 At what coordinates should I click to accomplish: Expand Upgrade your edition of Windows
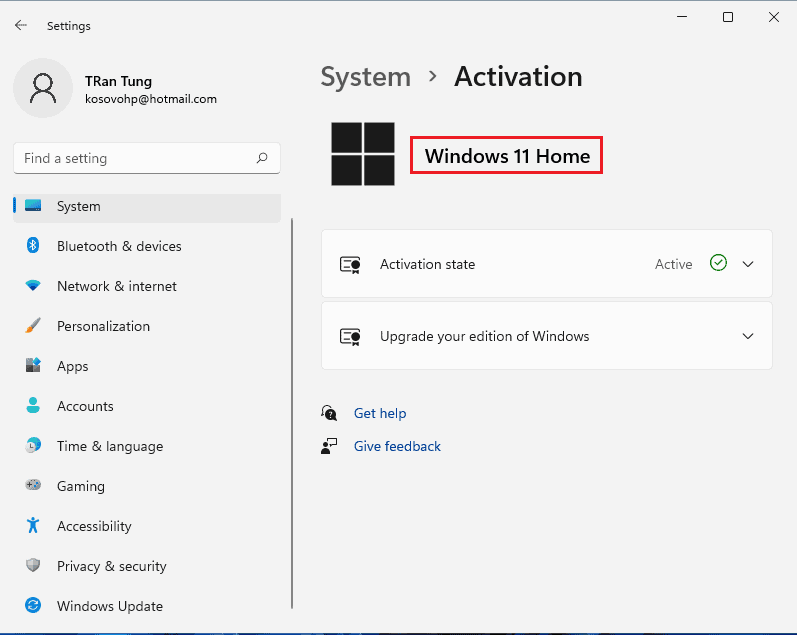coord(748,336)
